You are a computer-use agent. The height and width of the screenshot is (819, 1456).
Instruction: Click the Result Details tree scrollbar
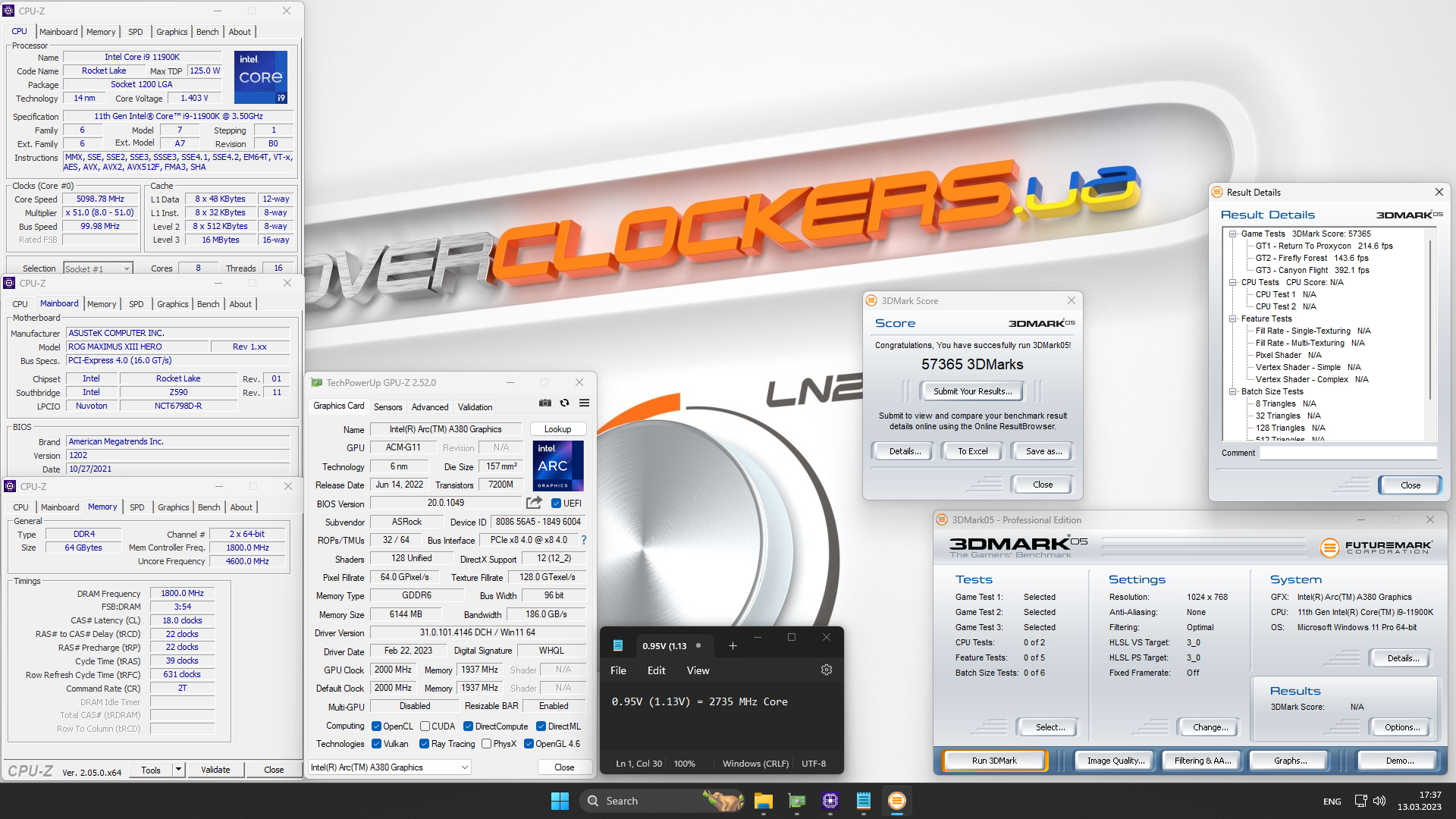tap(1430, 318)
